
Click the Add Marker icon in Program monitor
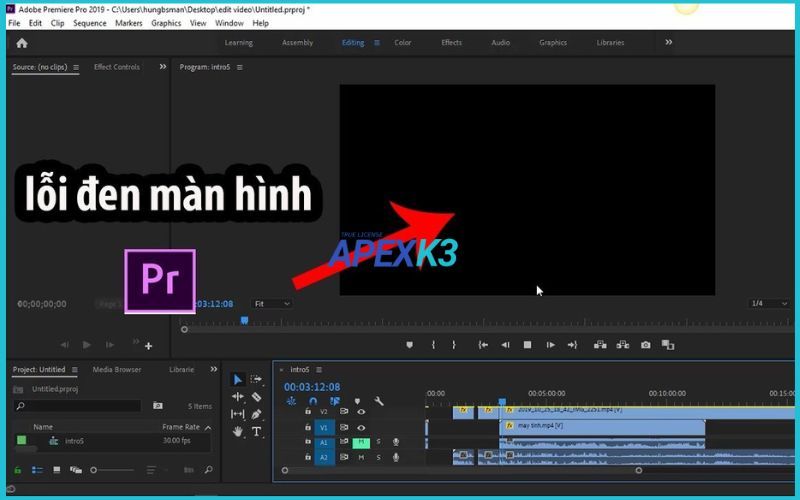click(x=409, y=345)
